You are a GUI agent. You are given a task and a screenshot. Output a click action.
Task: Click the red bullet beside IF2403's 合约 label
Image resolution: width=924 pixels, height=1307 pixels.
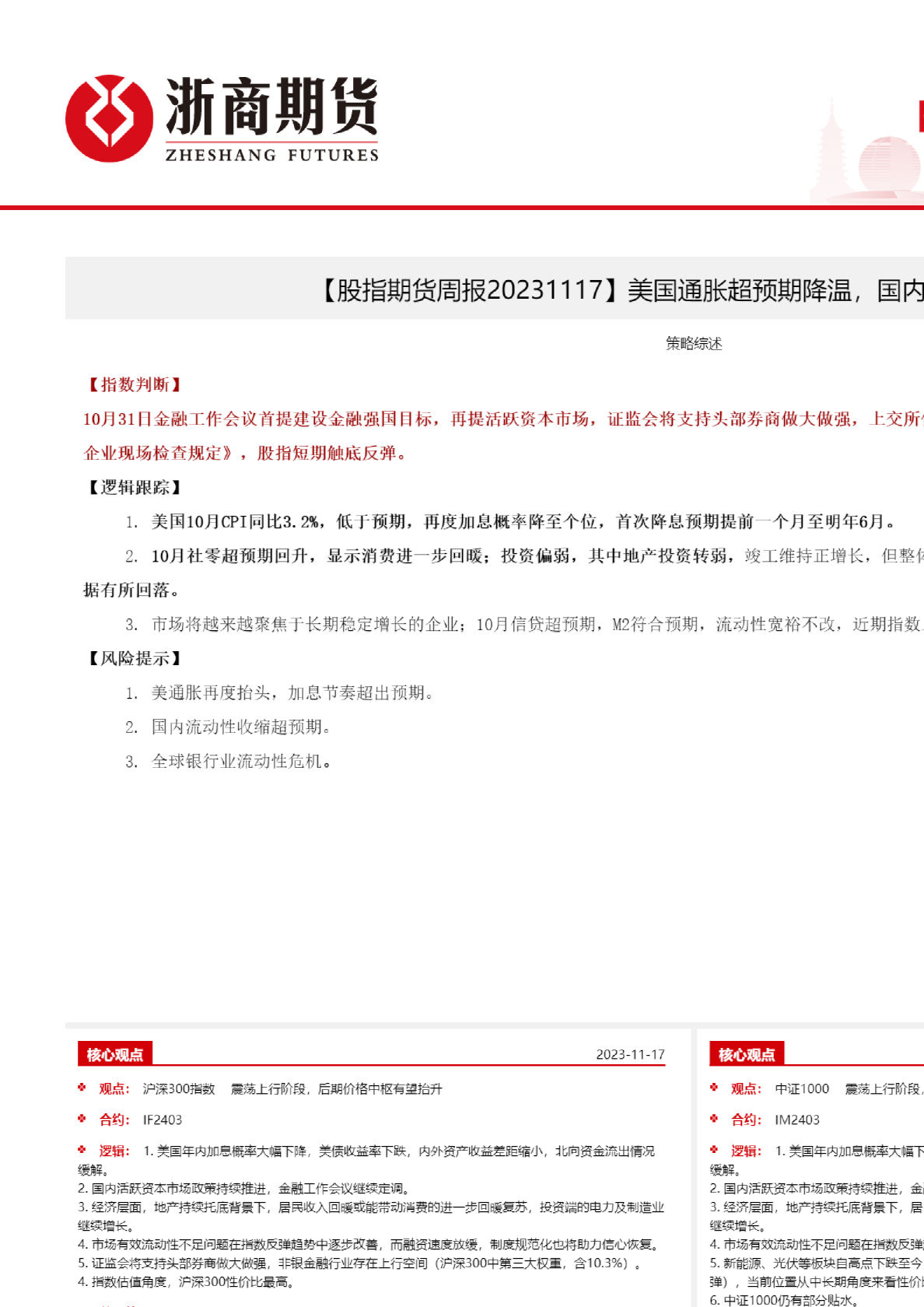click(82, 1119)
